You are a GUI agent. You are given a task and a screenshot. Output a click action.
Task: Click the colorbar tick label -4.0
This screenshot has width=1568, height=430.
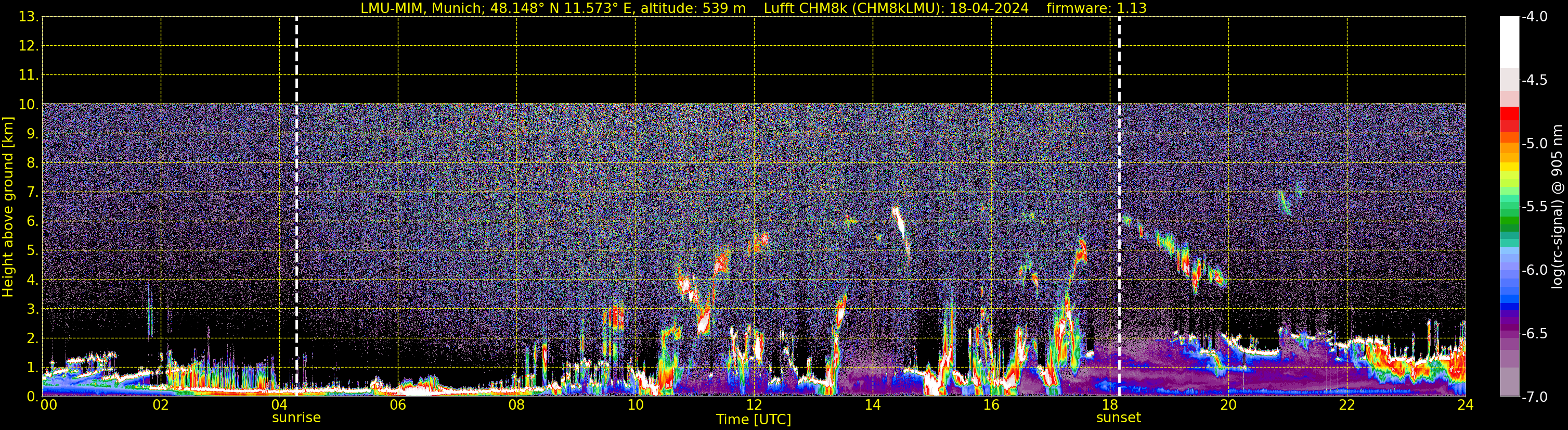pos(1535,17)
